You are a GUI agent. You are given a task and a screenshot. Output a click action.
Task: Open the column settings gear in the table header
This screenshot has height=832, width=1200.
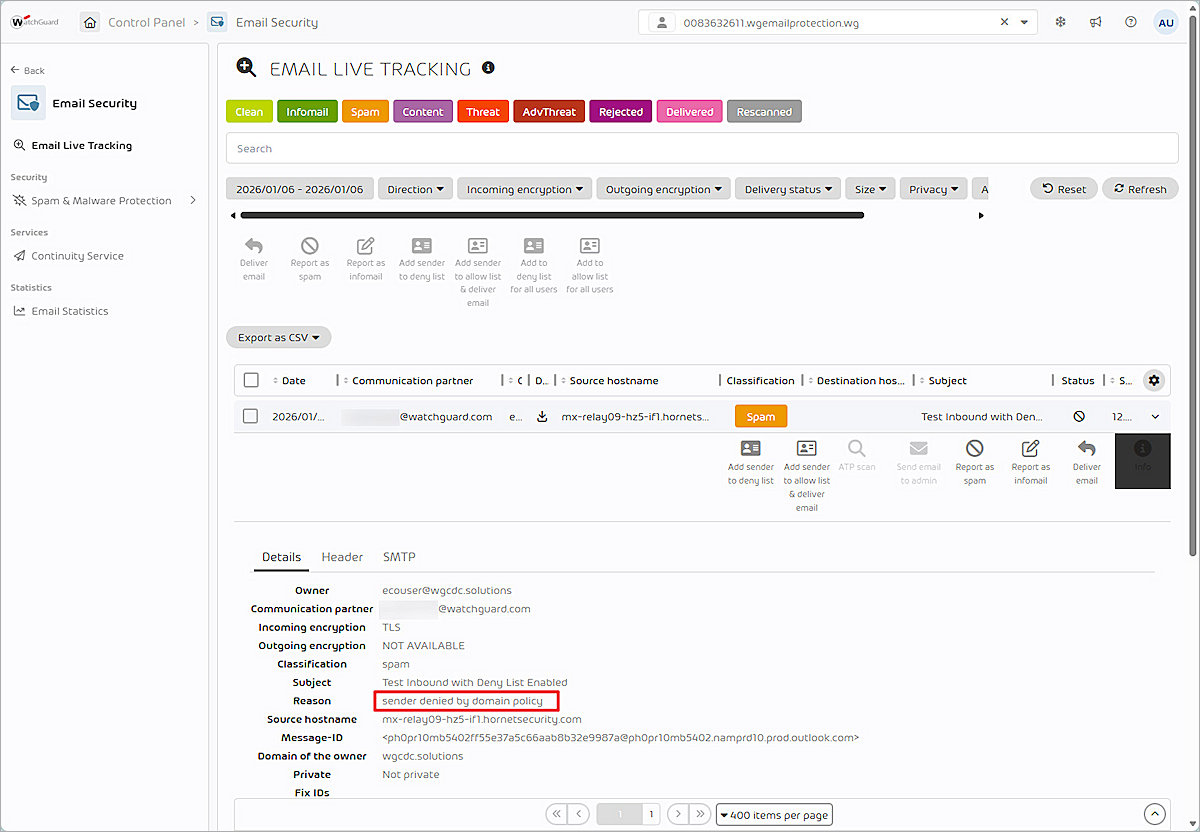[x=1154, y=380]
